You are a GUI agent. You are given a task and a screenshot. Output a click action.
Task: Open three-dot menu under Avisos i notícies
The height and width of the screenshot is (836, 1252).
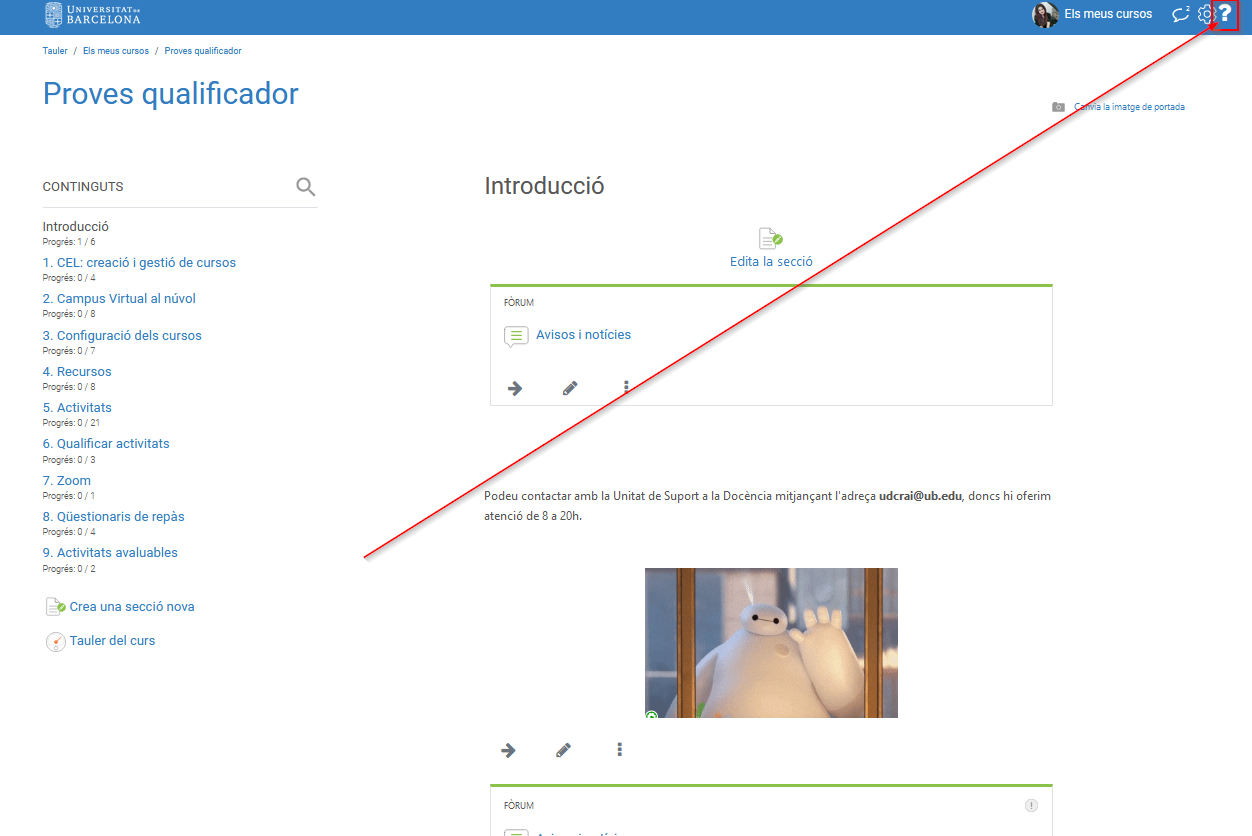tap(626, 388)
